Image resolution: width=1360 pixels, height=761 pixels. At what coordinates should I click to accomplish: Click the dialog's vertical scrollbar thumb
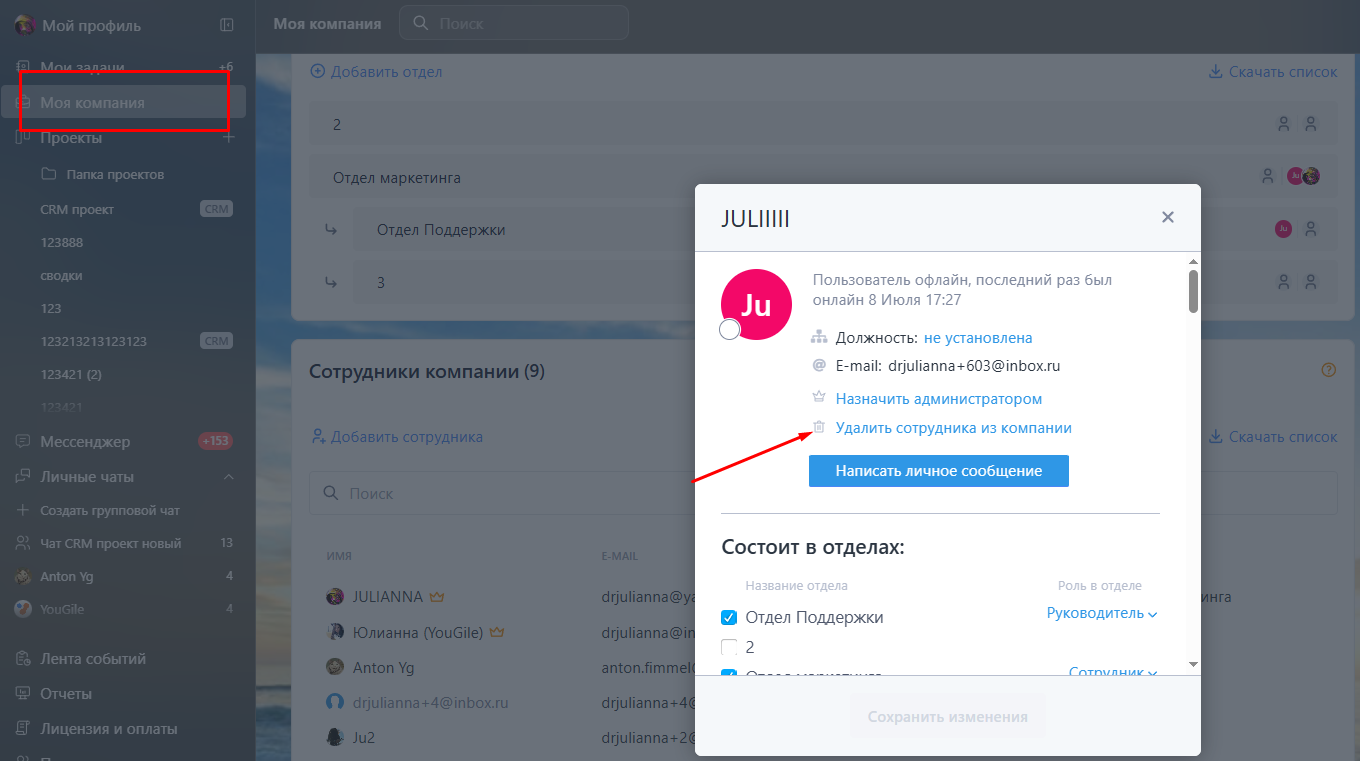(x=1193, y=291)
